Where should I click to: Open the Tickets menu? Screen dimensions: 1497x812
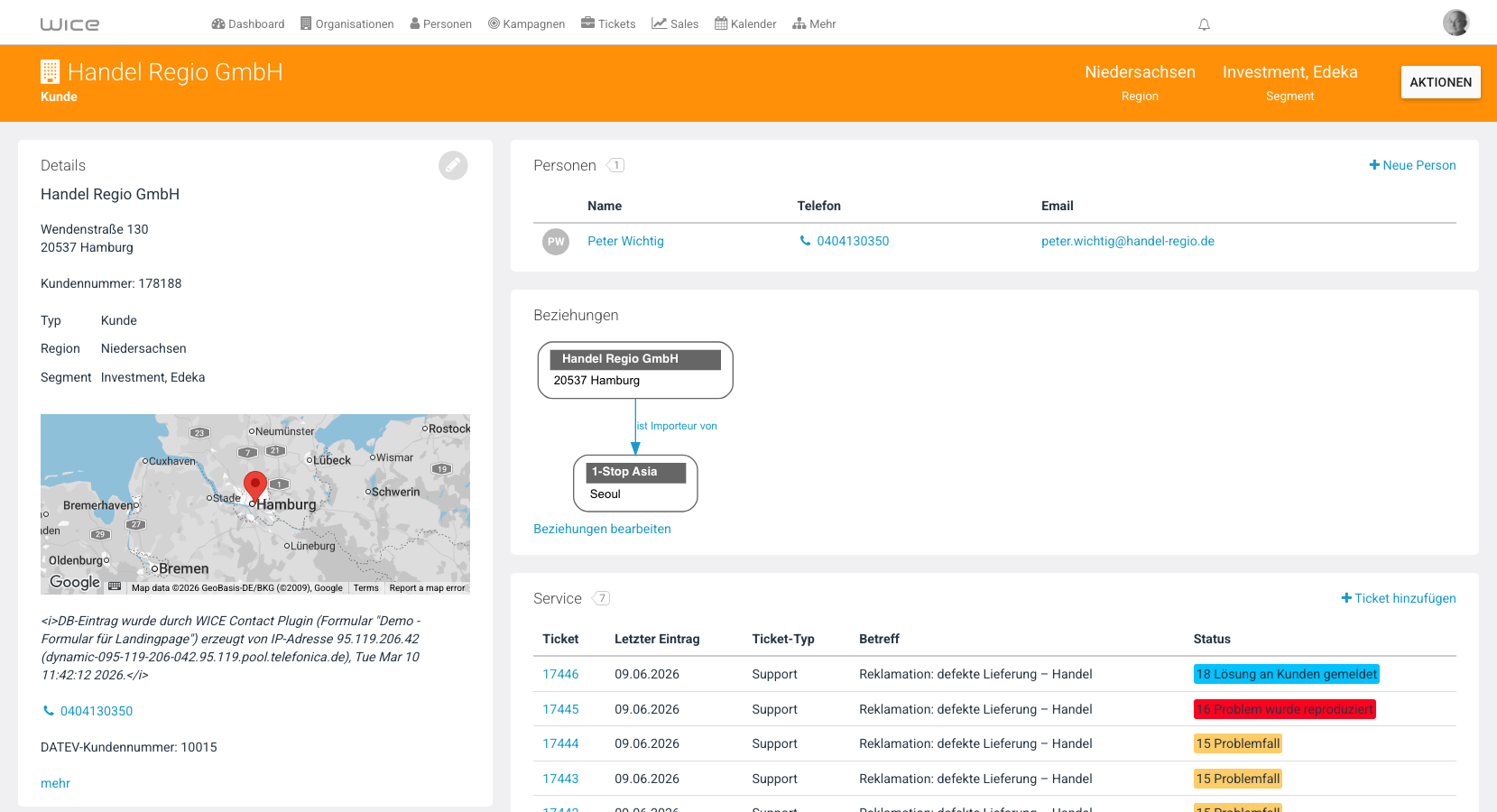[x=608, y=24]
